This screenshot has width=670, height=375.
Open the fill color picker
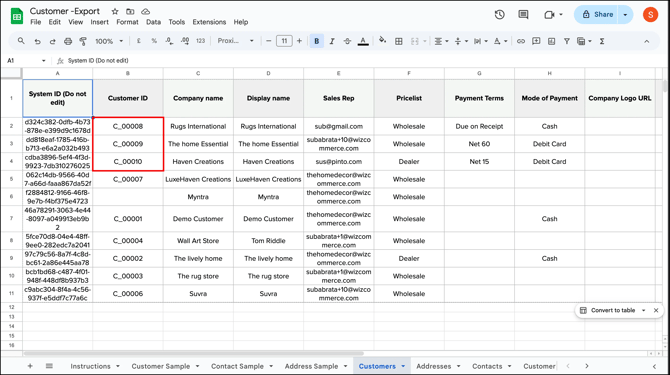tap(382, 41)
